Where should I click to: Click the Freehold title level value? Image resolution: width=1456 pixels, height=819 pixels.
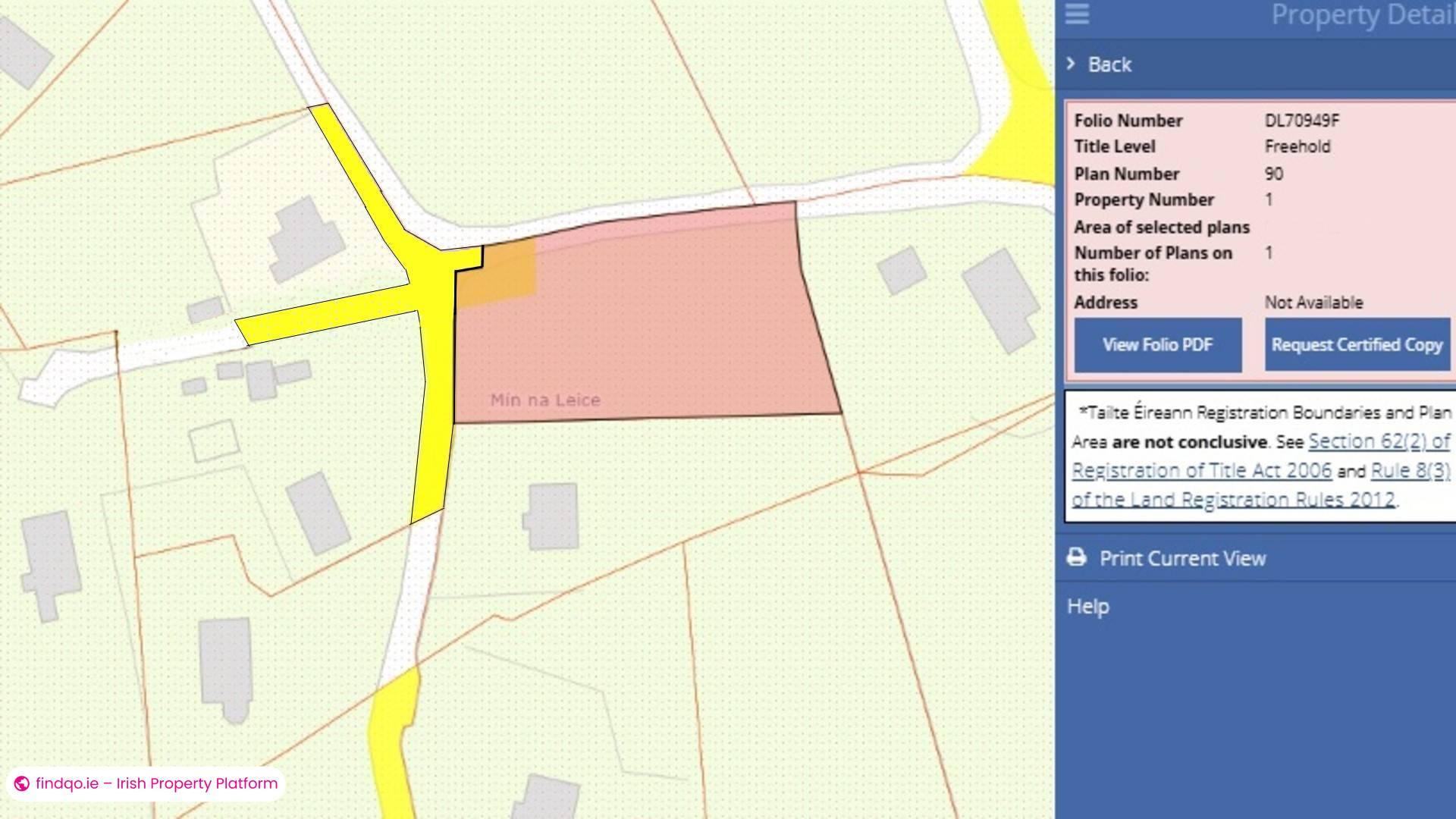point(1298,146)
